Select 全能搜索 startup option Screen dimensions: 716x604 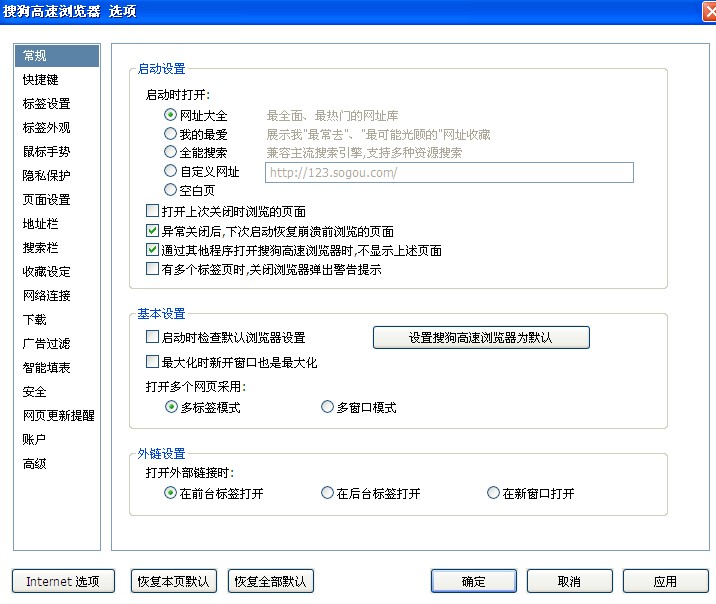tap(170, 152)
